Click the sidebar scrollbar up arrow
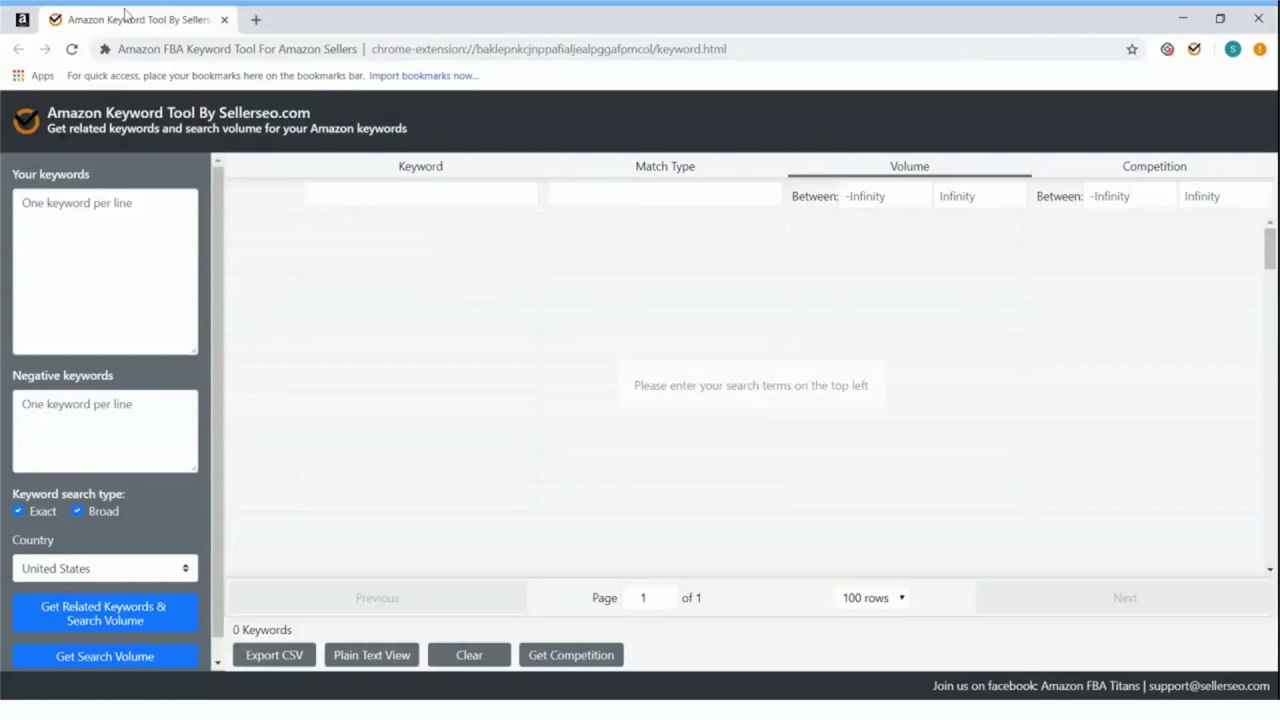 click(218, 159)
